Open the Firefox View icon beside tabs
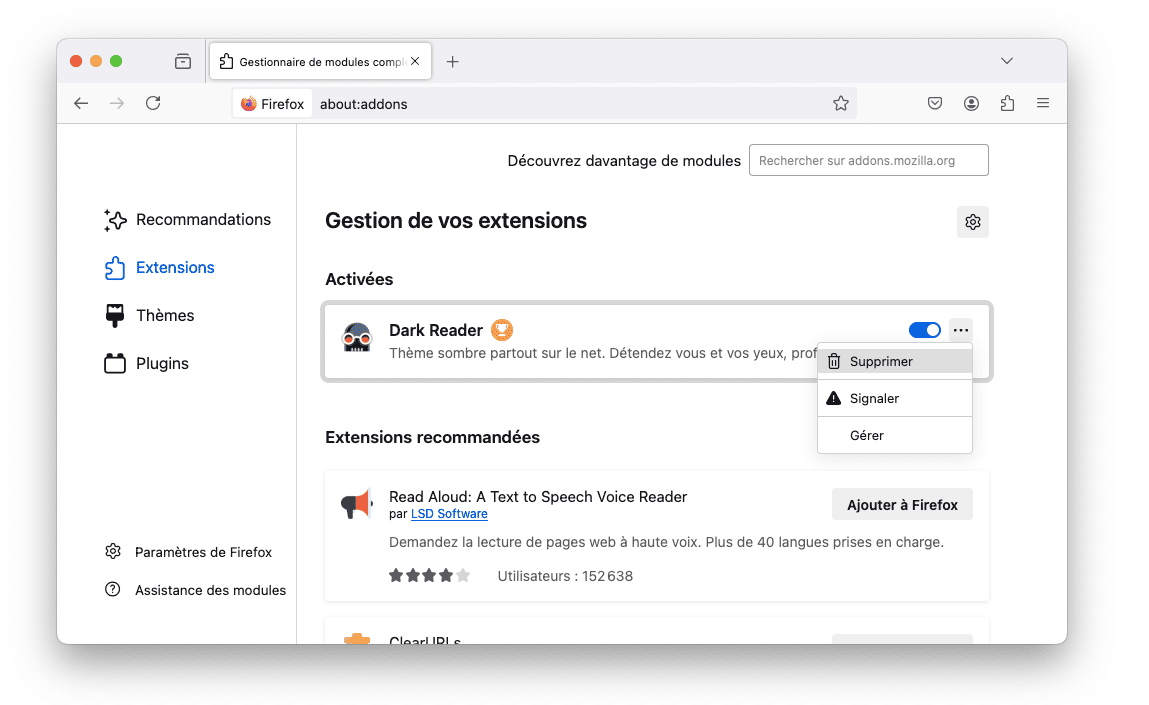This screenshot has height=705, width=1149. 182,62
